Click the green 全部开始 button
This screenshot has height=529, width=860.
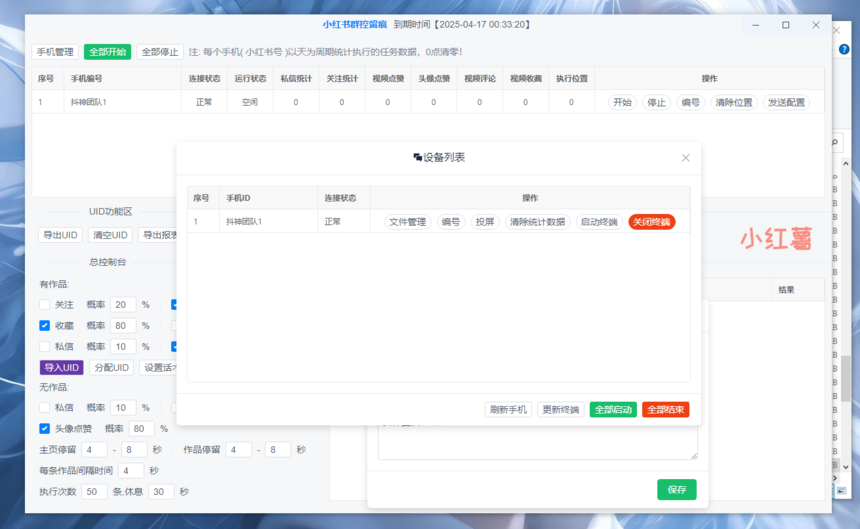coord(108,52)
